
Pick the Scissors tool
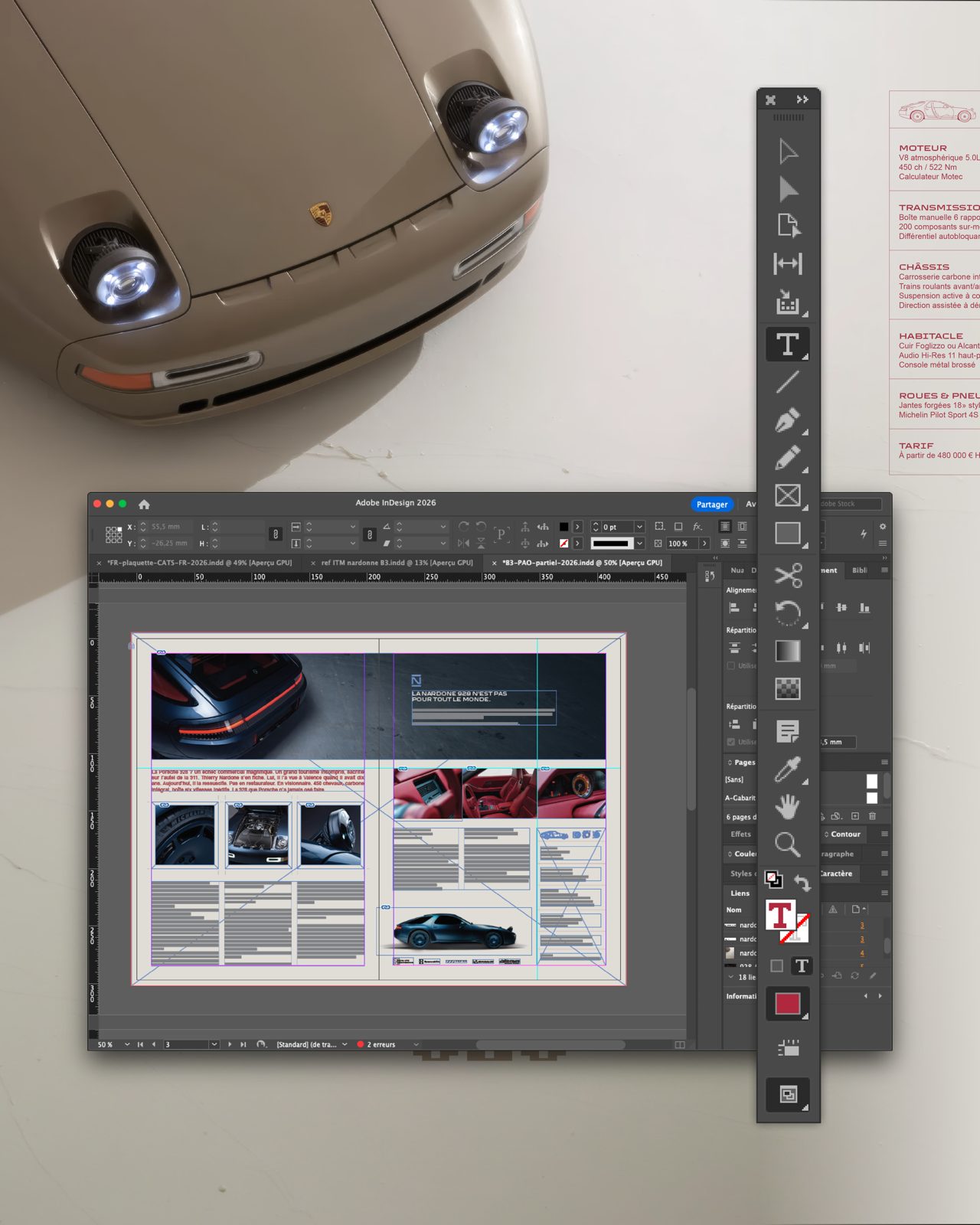(x=788, y=575)
